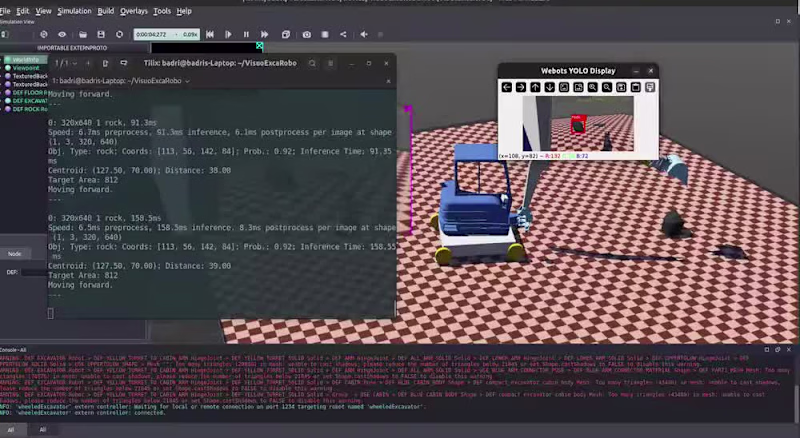Take a screenshot with the camera icon
Image resolution: width=800 pixels, height=438 pixels.
(307, 34)
